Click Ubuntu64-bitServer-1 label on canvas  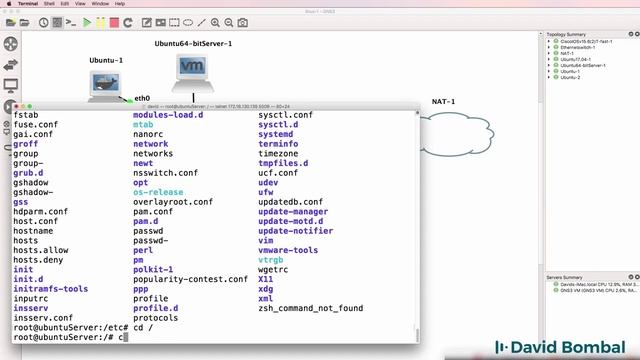coord(193,43)
